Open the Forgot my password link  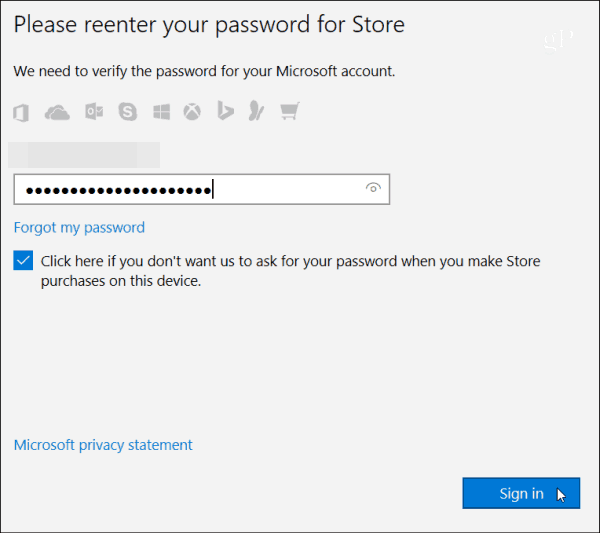pos(79,228)
